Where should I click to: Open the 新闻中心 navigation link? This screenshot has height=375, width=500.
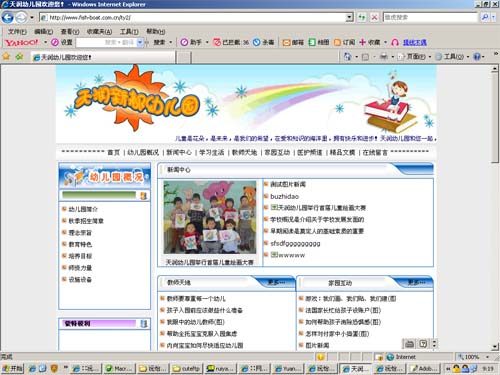tap(179, 152)
